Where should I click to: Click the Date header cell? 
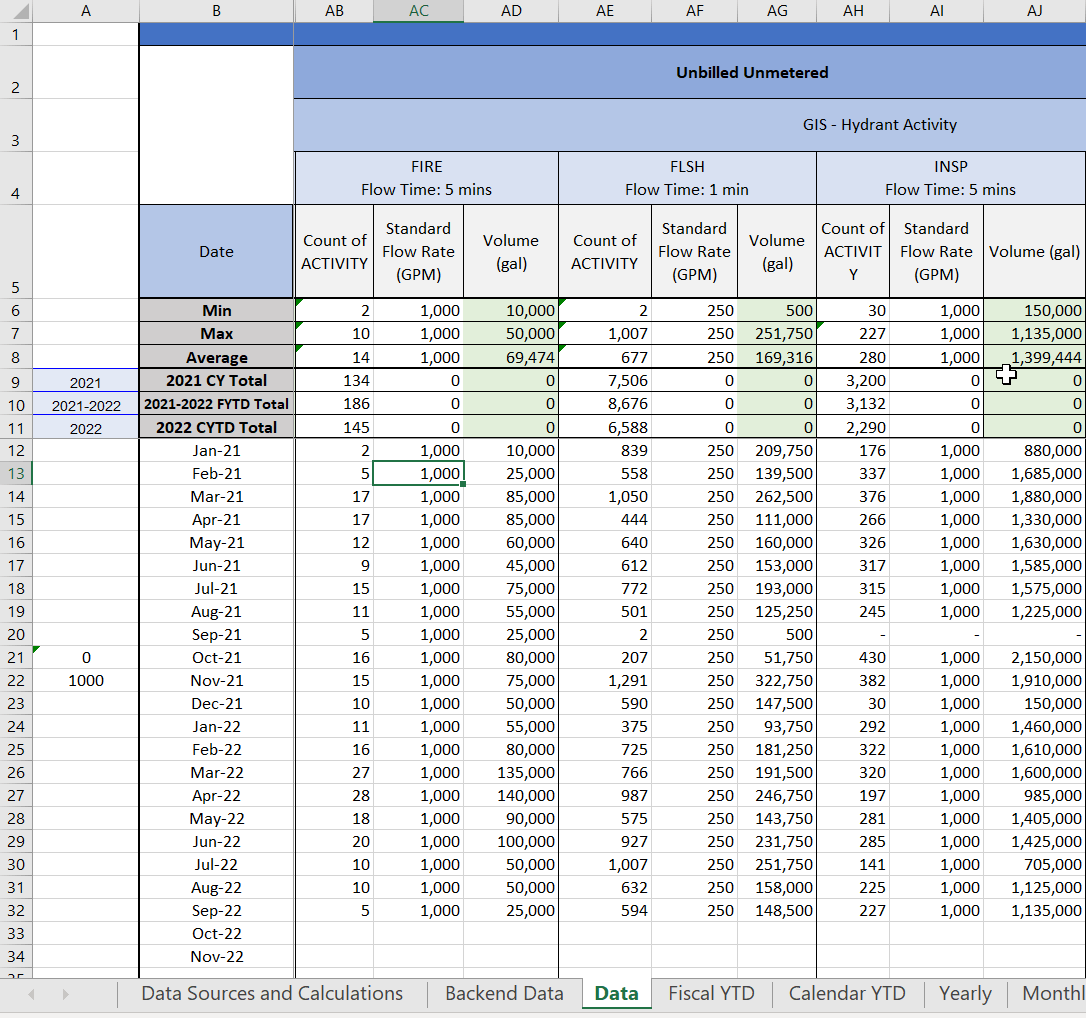[216, 251]
